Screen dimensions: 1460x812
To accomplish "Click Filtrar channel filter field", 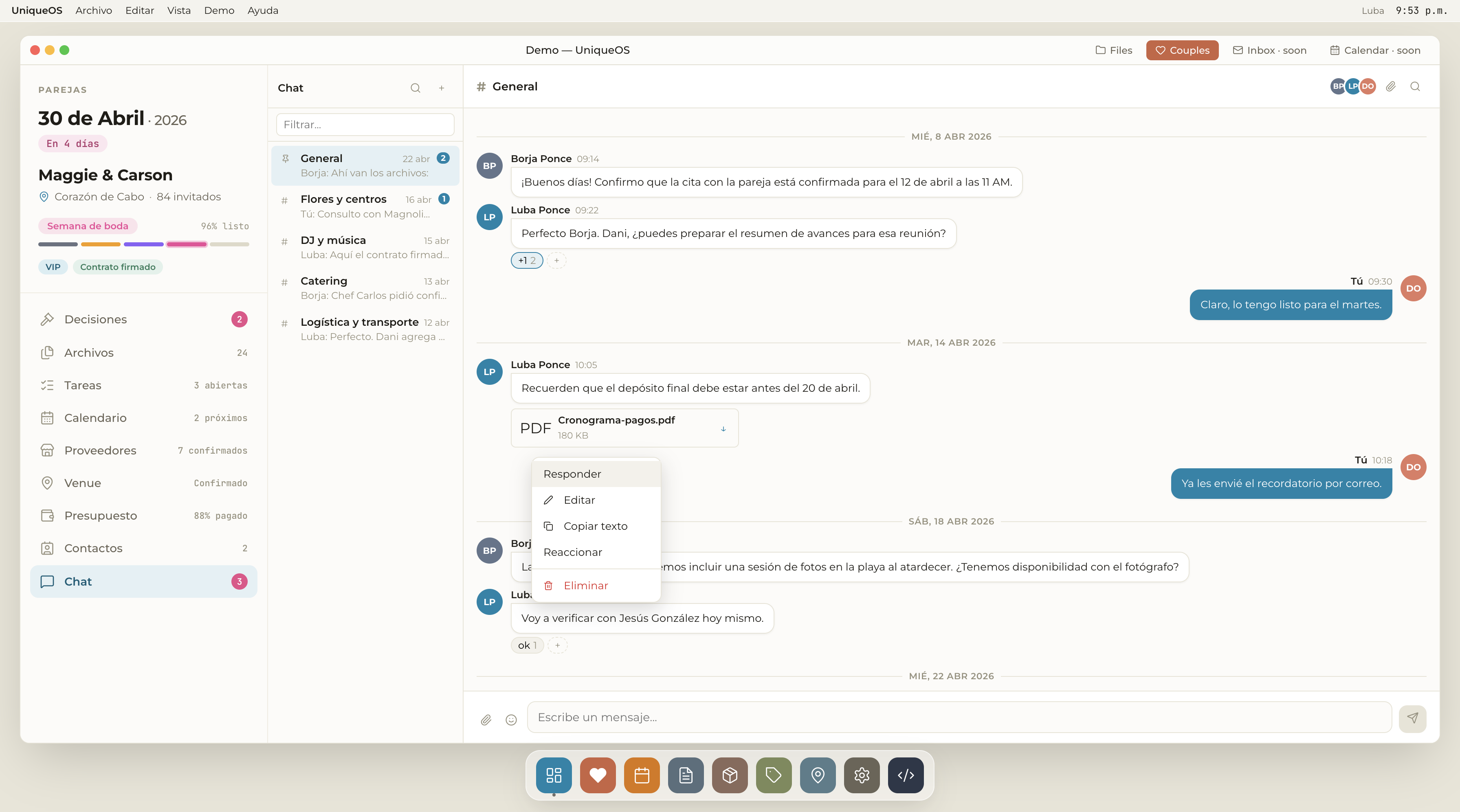I will [365, 125].
